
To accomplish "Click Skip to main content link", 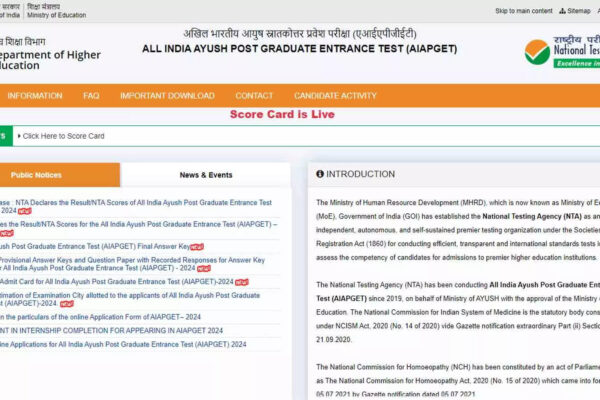I will [x=523, y=11].
